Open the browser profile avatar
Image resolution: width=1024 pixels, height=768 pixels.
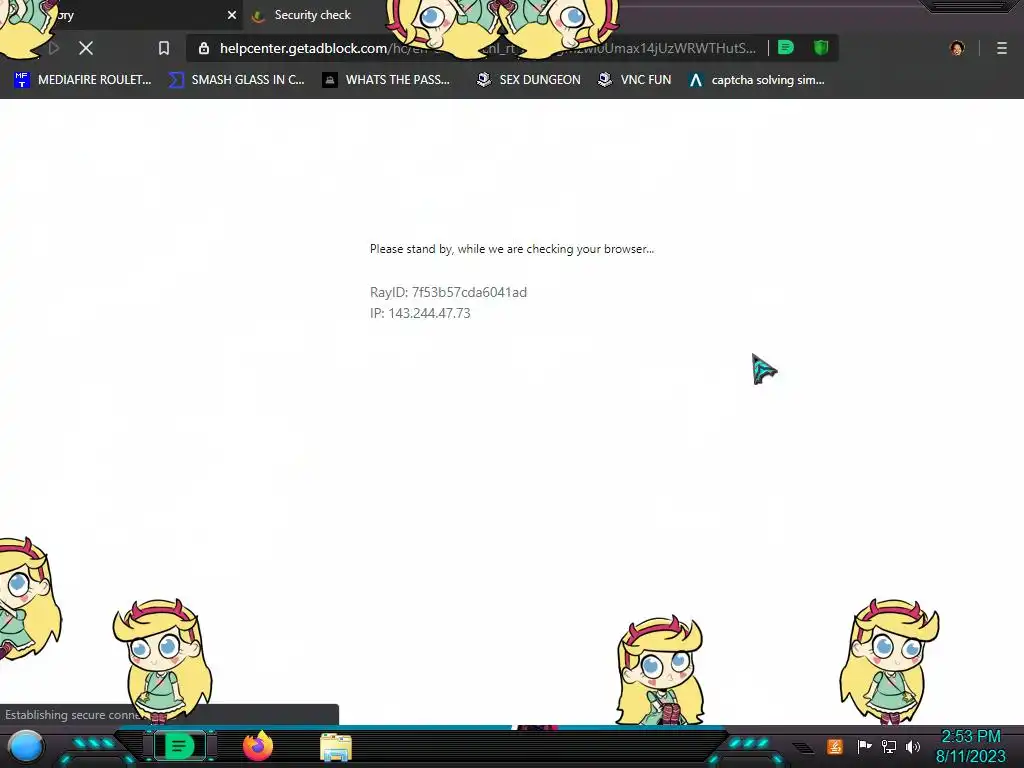pyautogui.click(x=957, y=48)
